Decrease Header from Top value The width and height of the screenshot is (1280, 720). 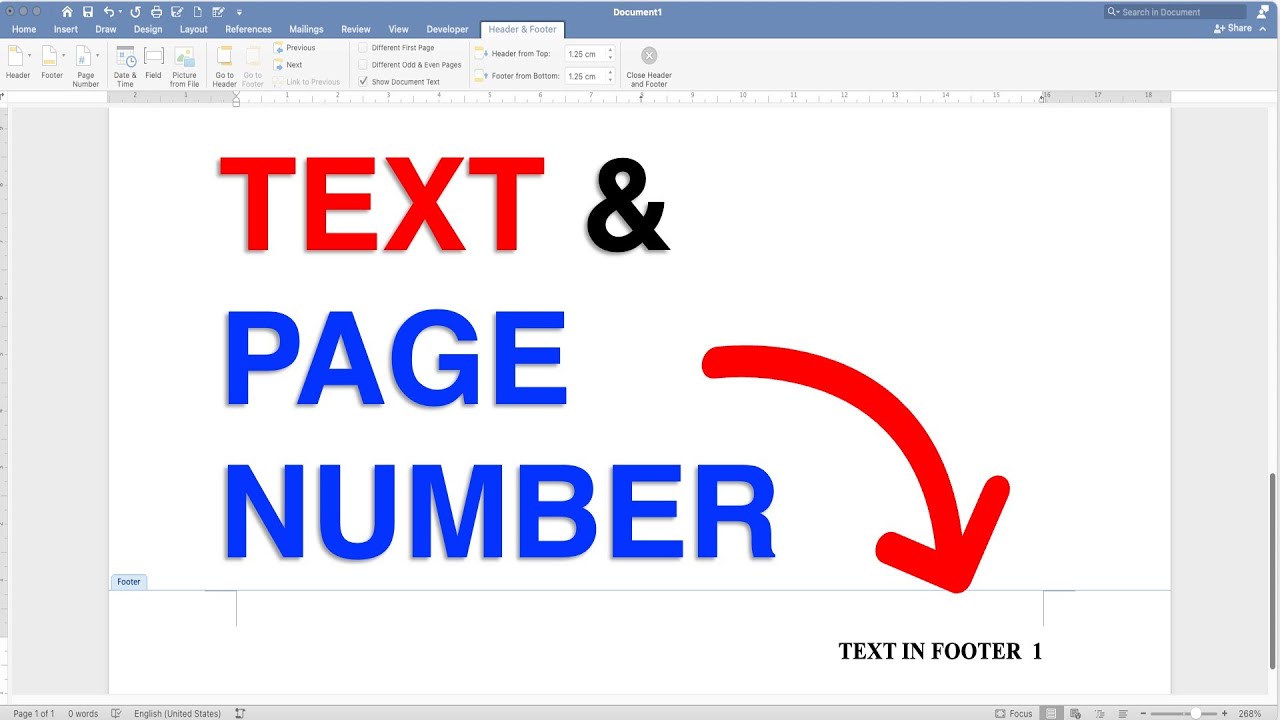coord(610,58)
